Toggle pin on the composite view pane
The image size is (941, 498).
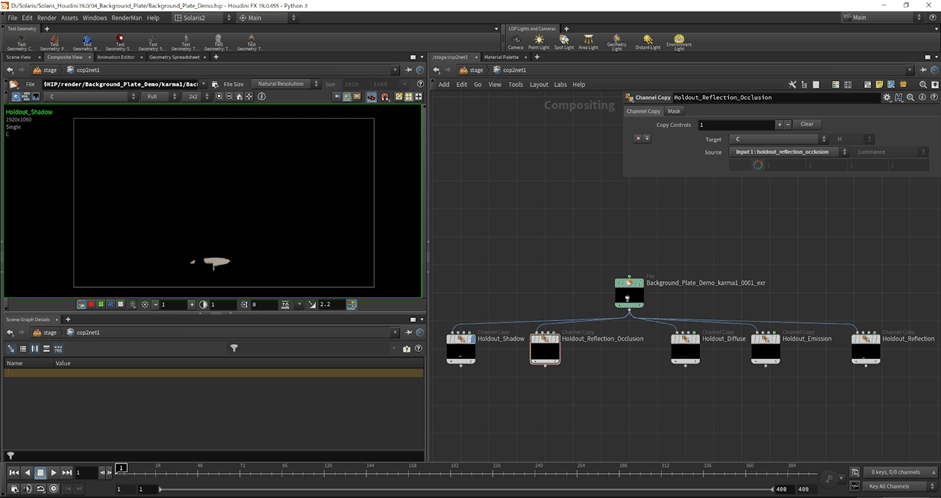(409, 70)
